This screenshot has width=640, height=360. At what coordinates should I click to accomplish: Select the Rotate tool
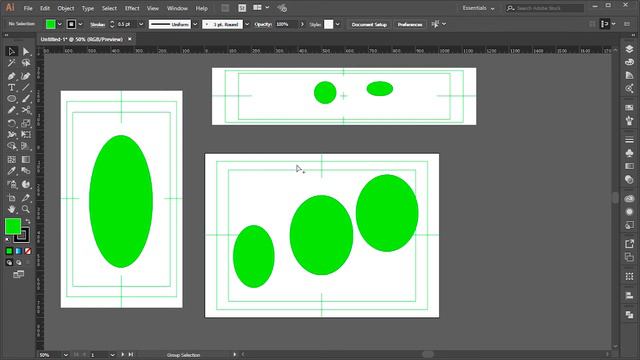pyautogui.click(x=11, y=123)
